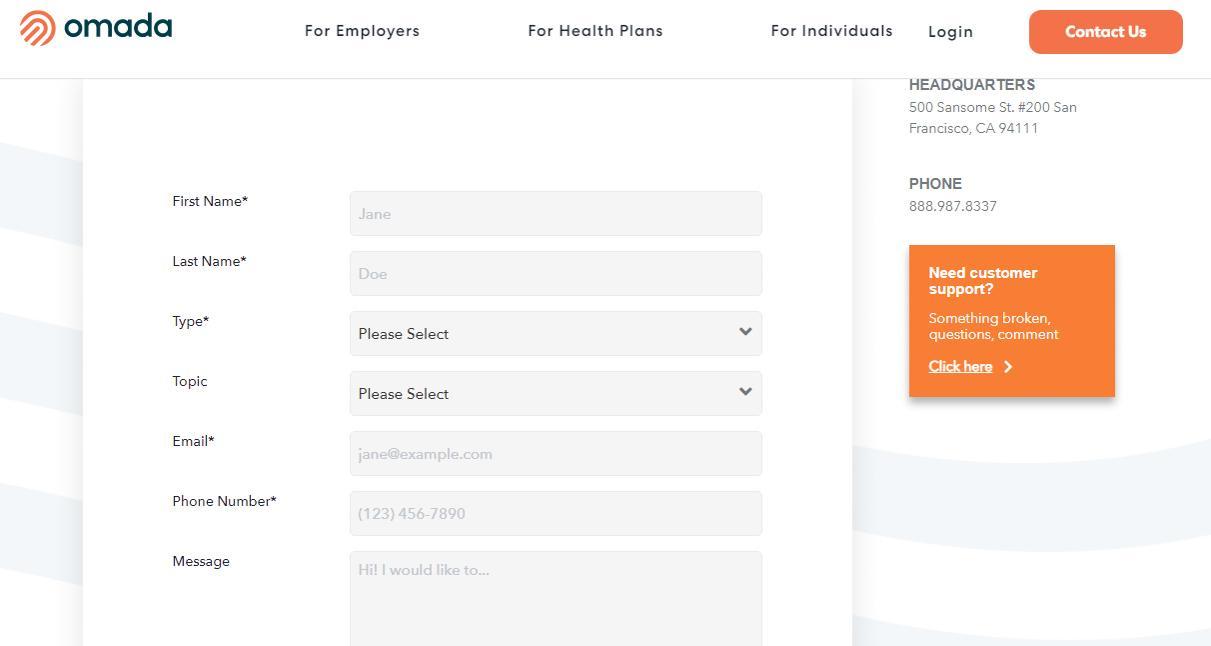This screenshot has height=646, width=1211.
Task: Click the orange Omada spiral mark
Action: click(x=36, y=27)
